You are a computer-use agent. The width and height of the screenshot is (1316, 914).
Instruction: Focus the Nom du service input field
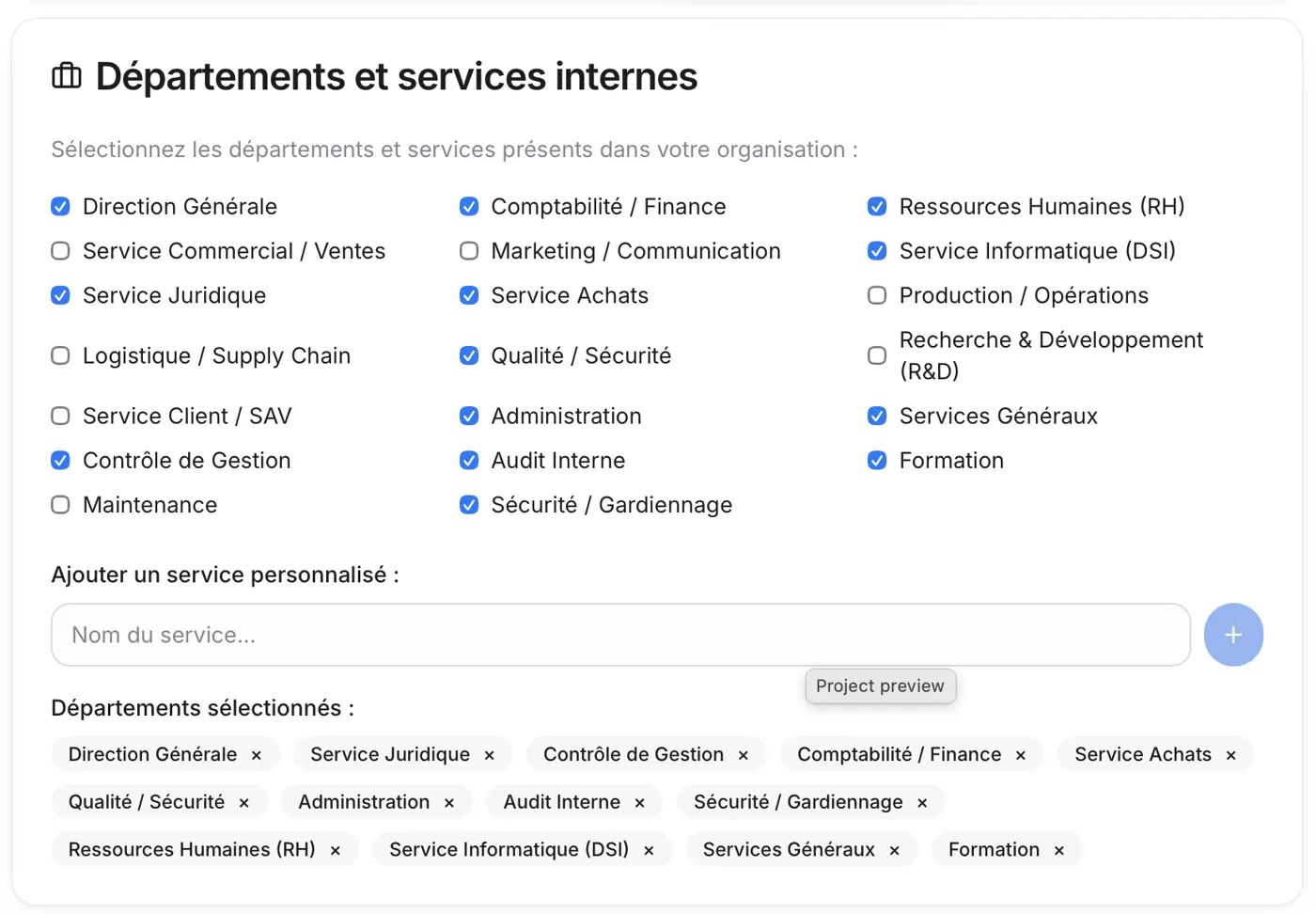point(620,635)
